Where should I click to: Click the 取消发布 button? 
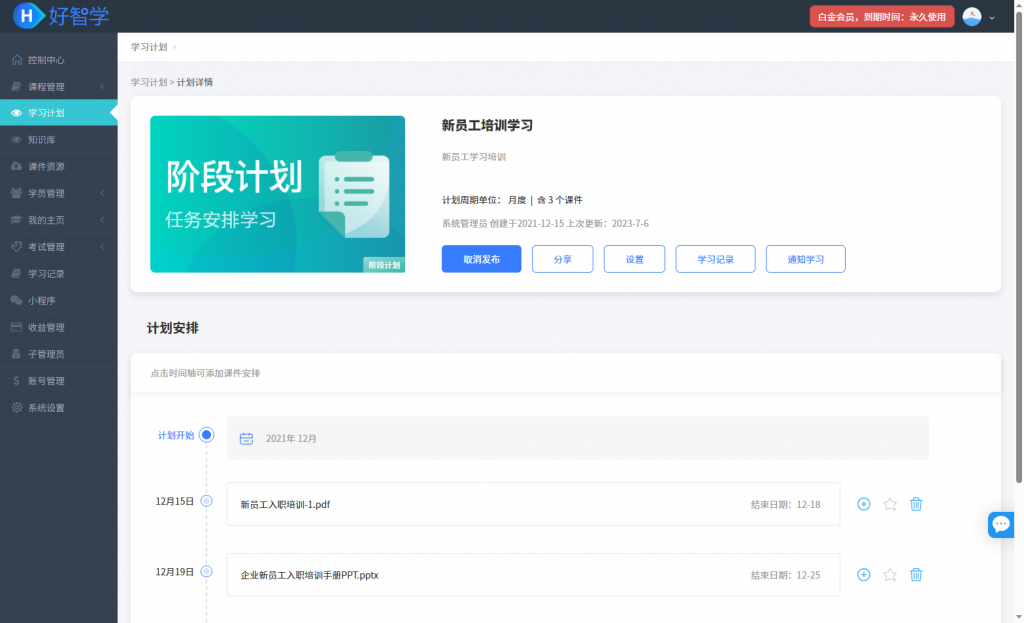coord(481,259)
